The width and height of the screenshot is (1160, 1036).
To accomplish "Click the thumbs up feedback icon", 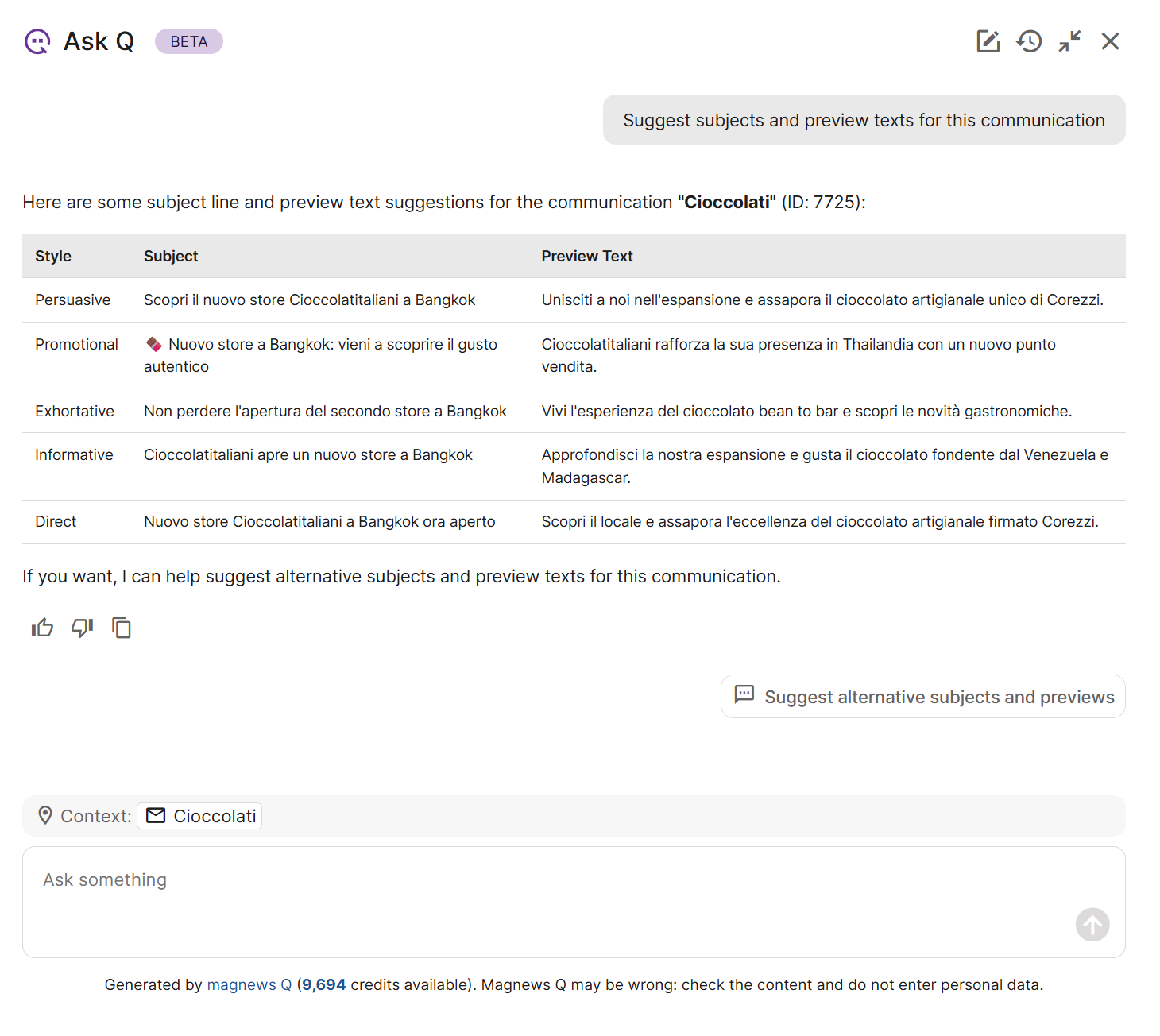I will (x=42, y=628).
